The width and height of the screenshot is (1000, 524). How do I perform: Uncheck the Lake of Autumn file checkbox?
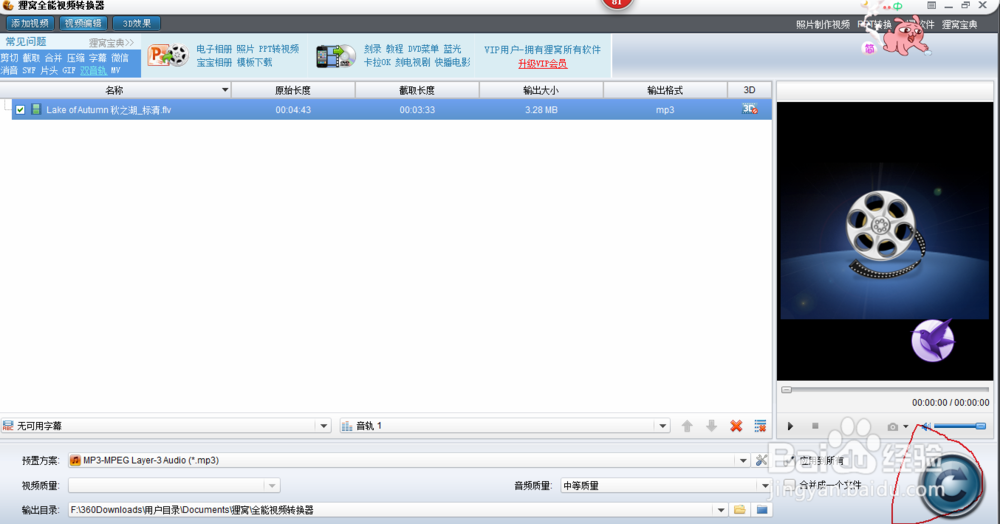[x=20, y=110]
